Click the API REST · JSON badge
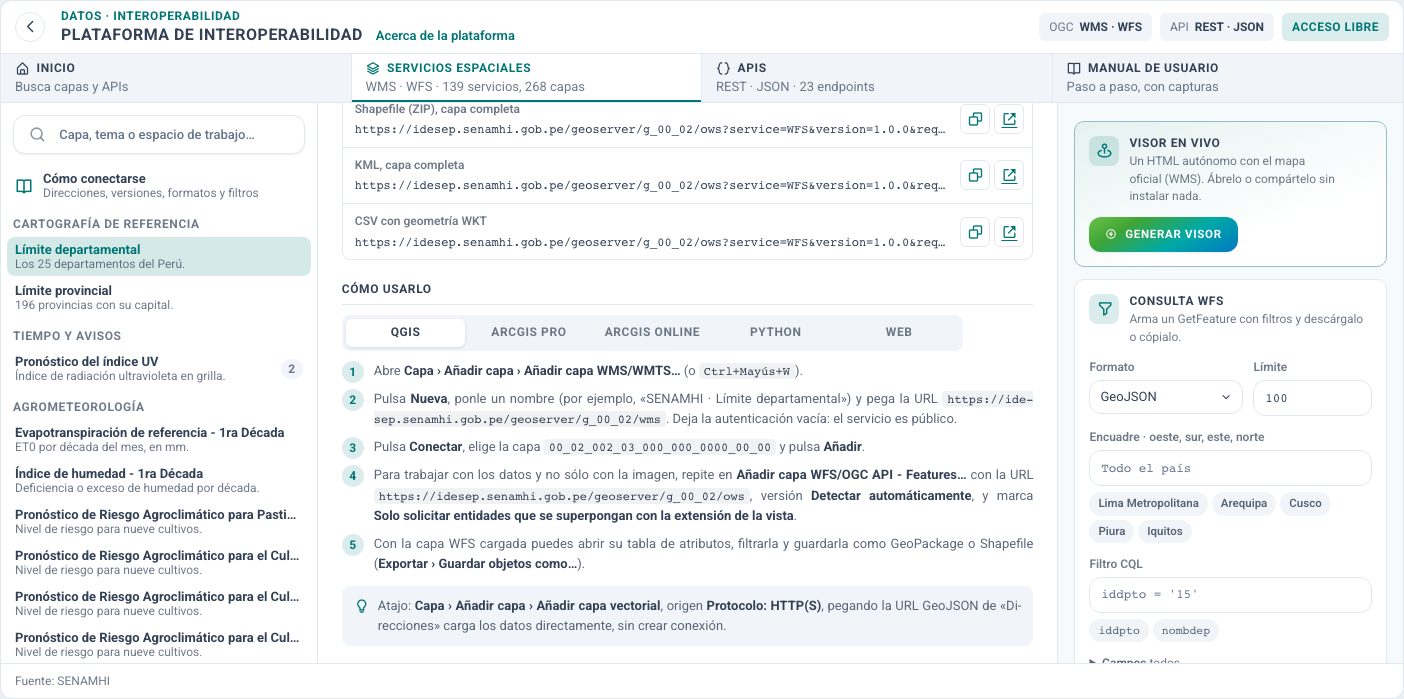 [x=1217, y=27]
